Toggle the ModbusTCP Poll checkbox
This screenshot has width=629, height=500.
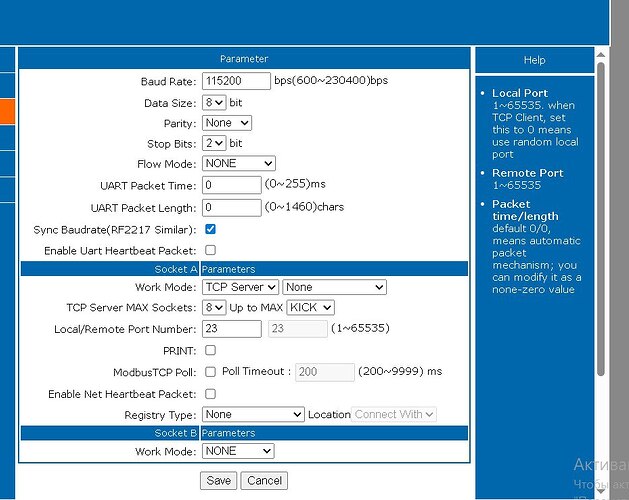[210, 372]
